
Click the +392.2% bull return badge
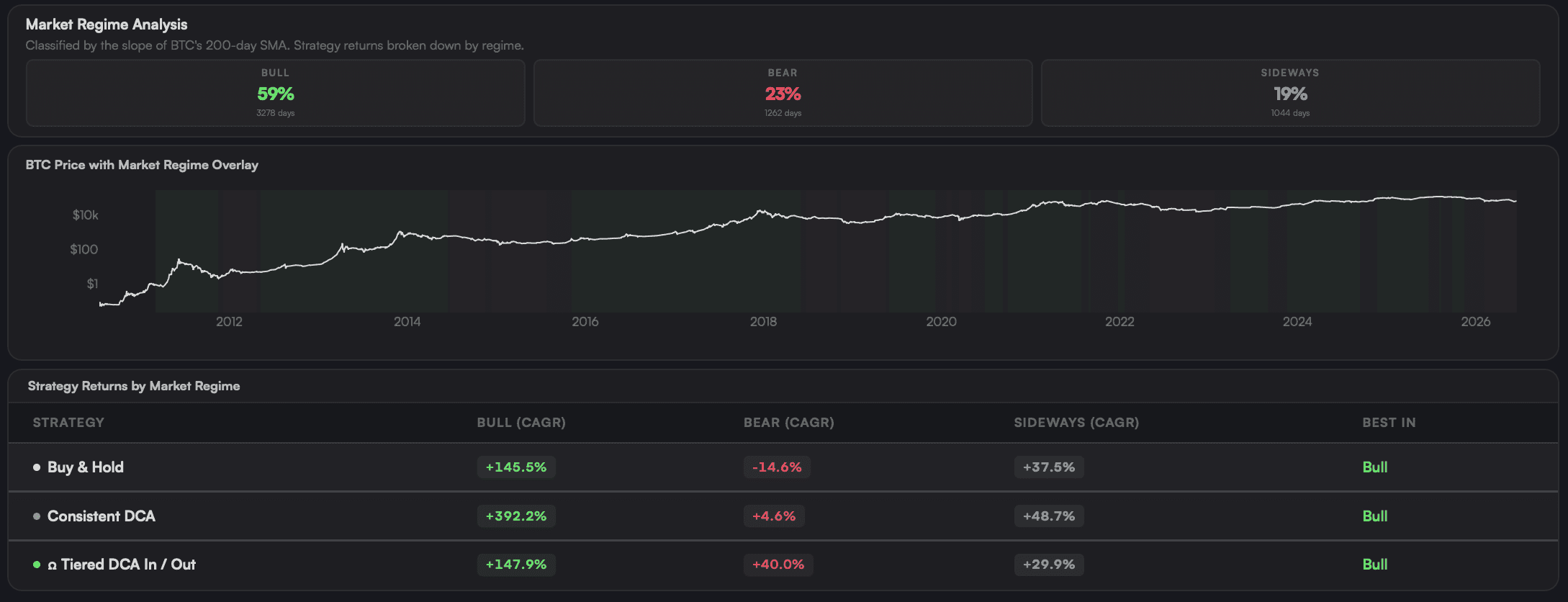click(516, 516)
